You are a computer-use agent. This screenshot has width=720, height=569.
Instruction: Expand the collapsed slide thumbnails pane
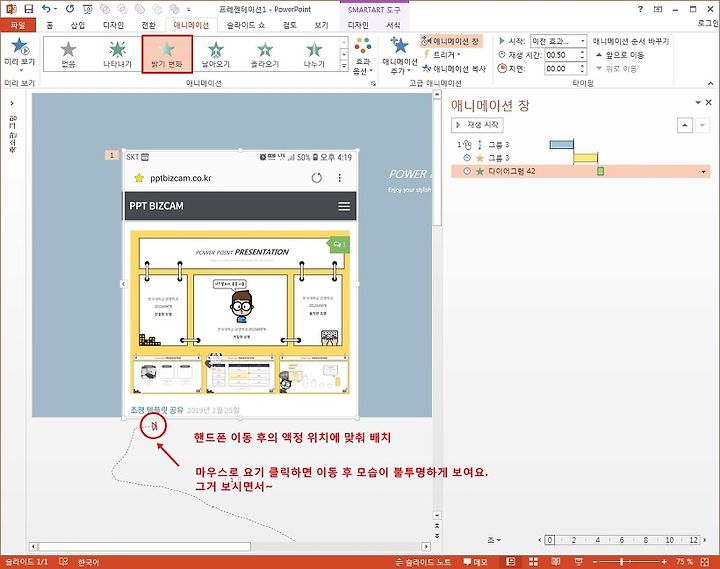click(12, 103)
